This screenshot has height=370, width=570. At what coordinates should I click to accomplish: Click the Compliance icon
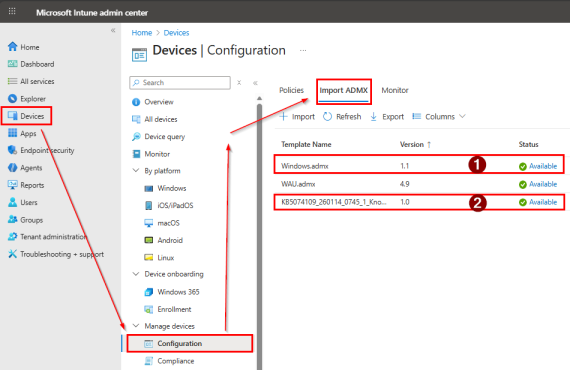click(149, 361)
